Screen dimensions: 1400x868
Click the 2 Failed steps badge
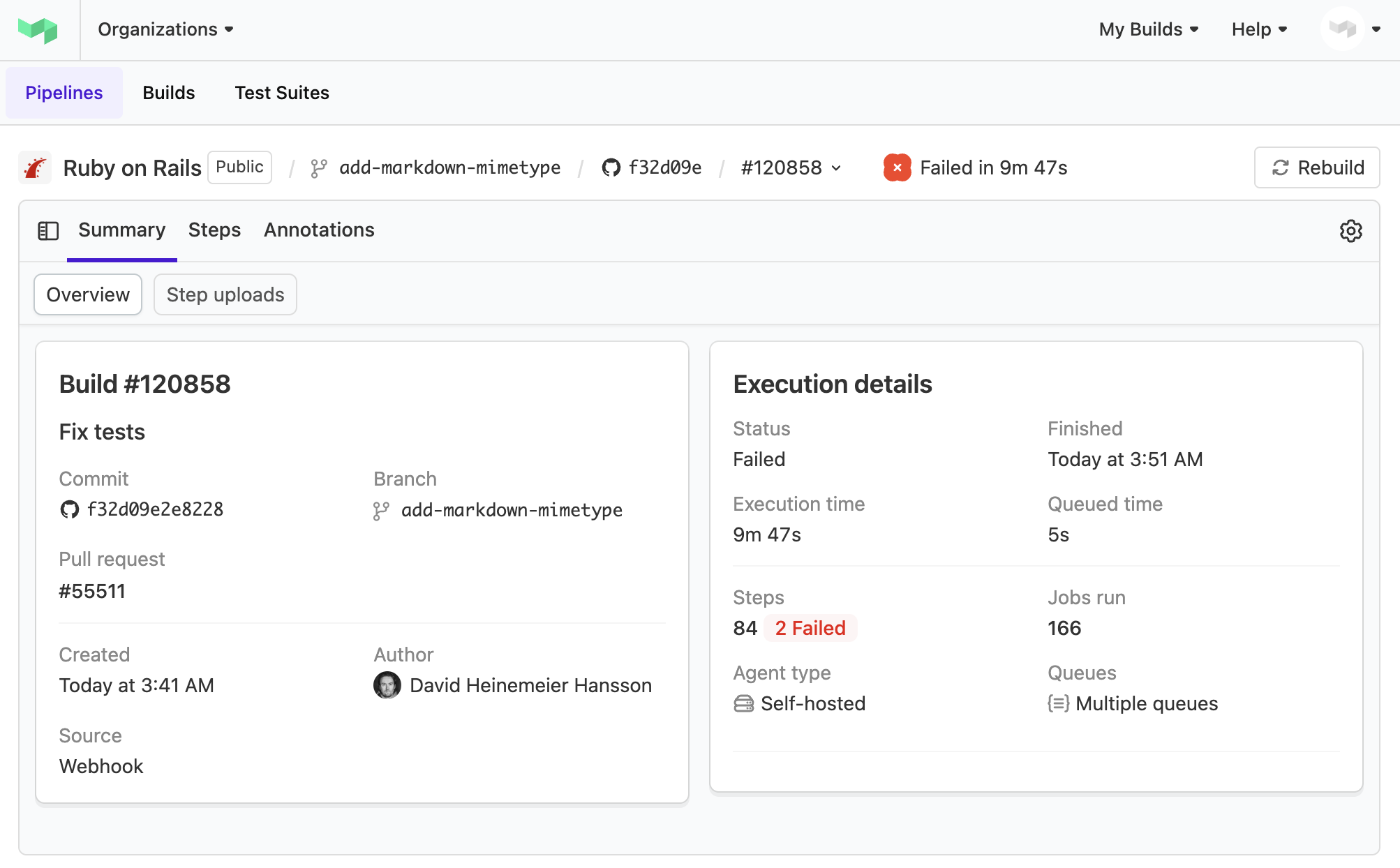(810, 628)
